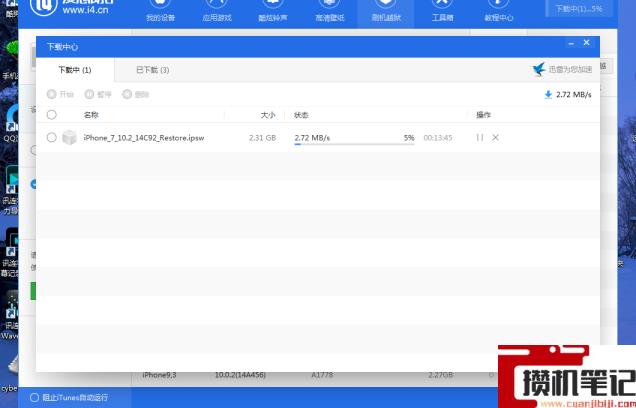This screenshot has height=408, width=636.
Task: Click 2.27GB size cell in background list
Action: (x=440, y=375)
